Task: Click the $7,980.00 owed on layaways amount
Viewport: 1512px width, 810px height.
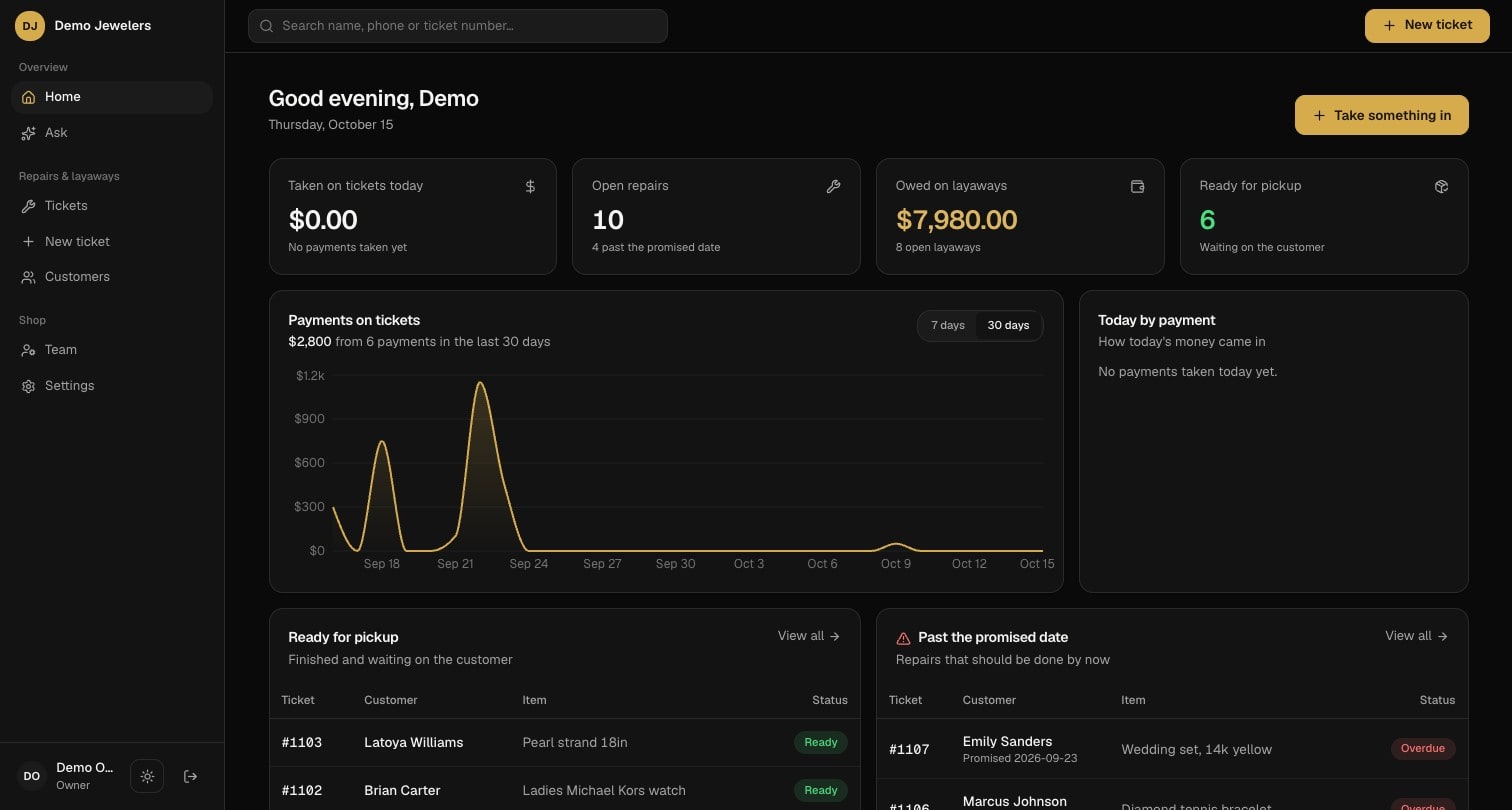Action: point(957,220)
